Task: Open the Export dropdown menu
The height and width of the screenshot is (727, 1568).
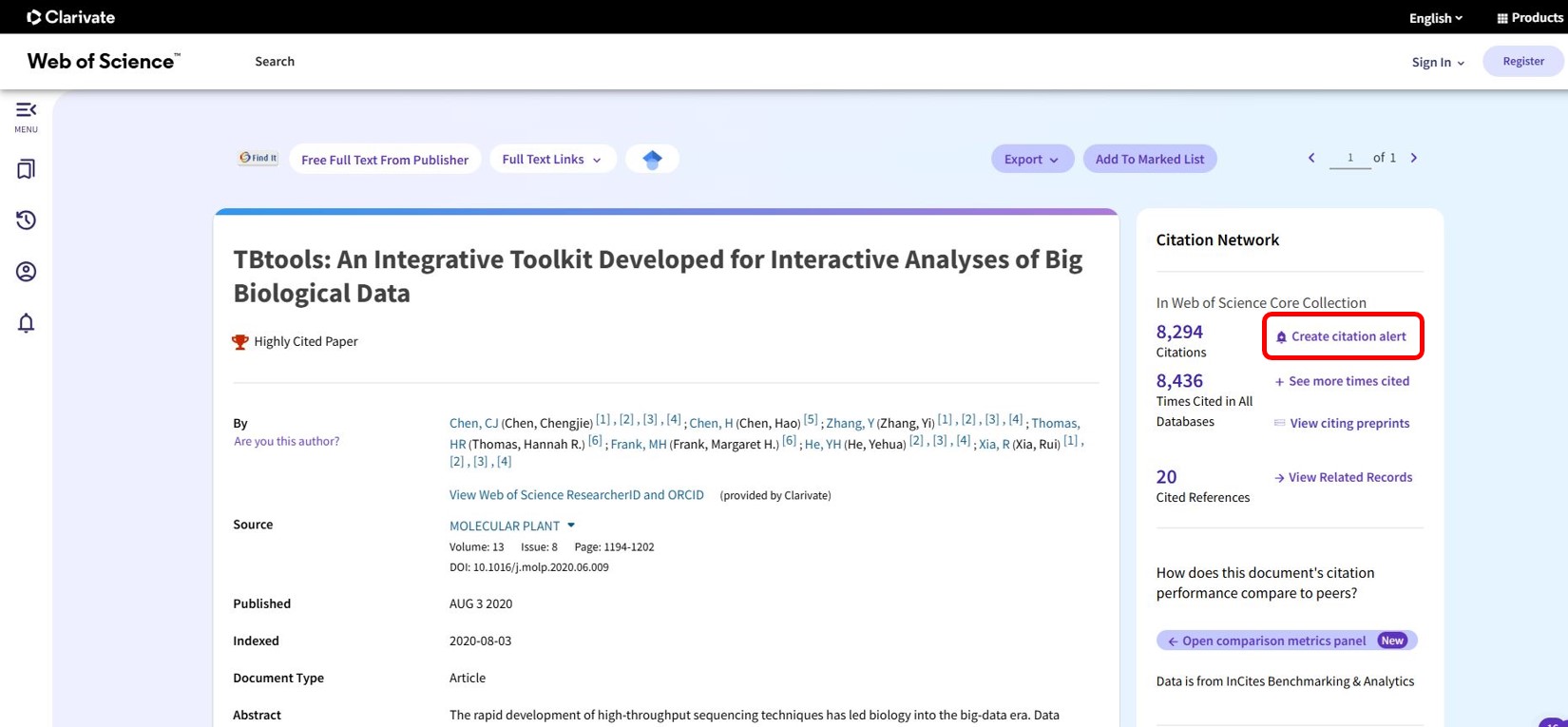Action: 1031,160
